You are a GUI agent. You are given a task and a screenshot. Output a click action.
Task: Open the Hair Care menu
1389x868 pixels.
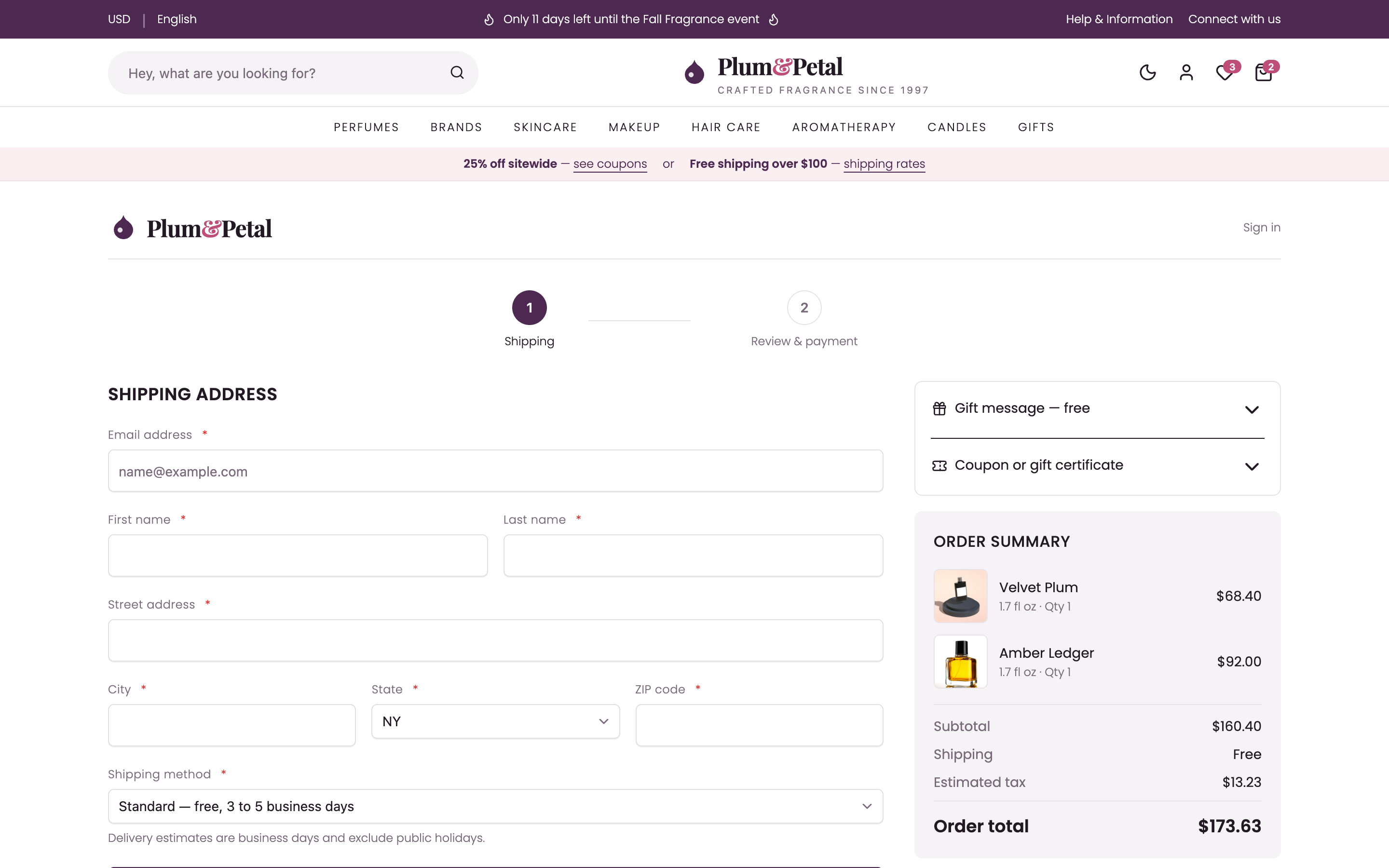coord(725,127)
